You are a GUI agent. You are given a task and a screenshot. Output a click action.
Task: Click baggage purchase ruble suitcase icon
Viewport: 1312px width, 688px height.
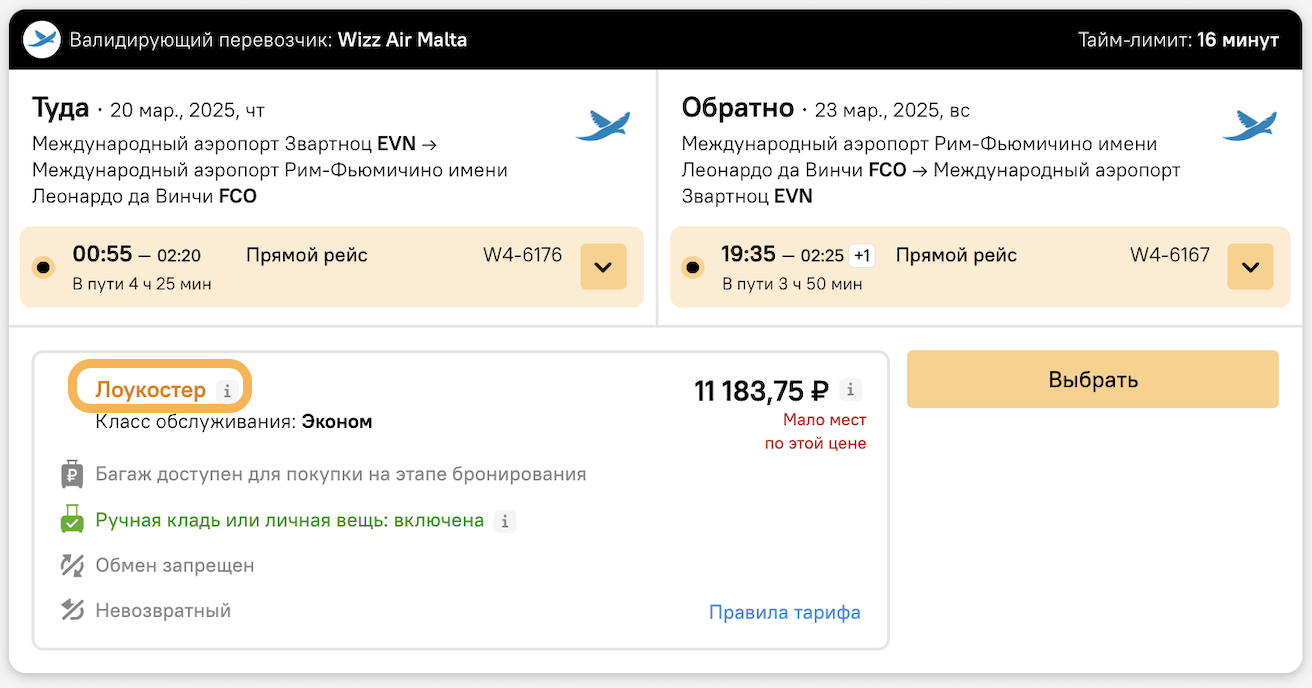click(72, 474)
